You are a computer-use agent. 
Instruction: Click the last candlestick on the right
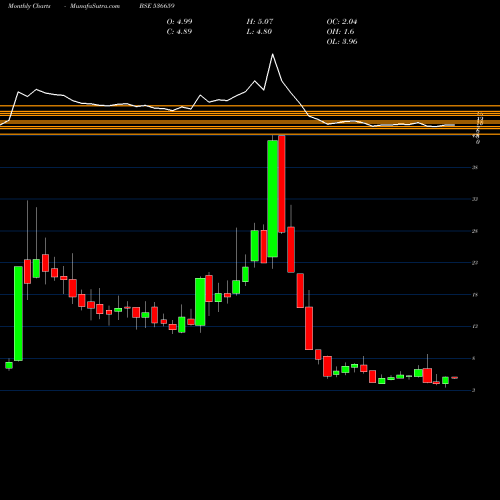pyautogui.click(x=455, y=378)
